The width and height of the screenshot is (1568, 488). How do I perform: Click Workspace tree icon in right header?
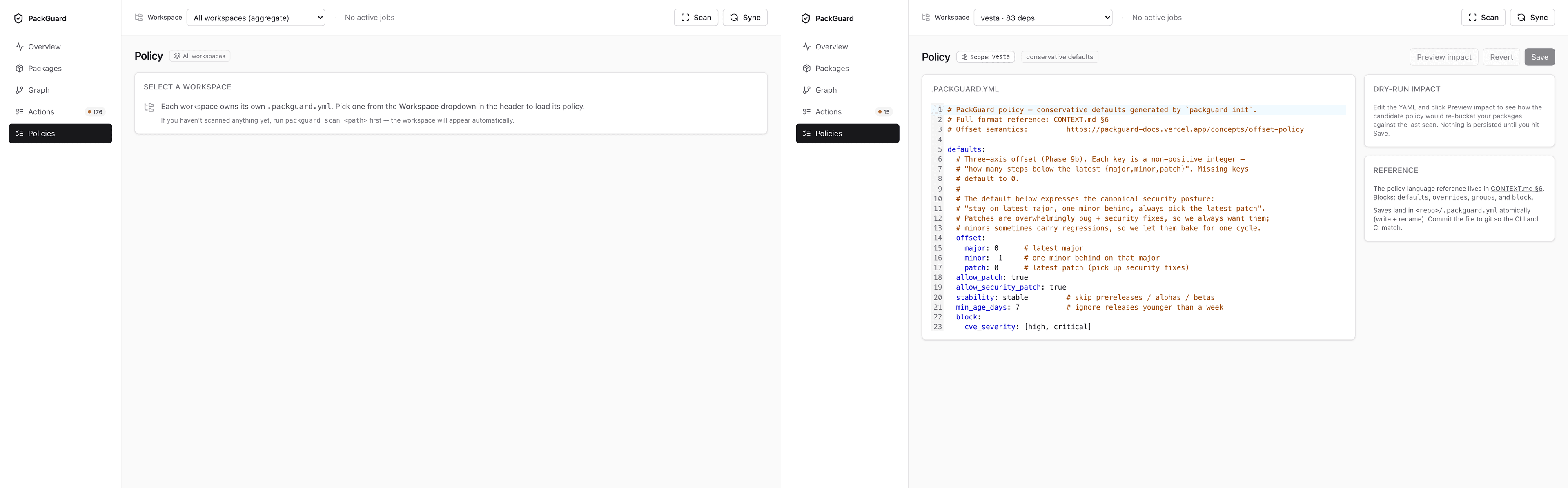pos(926,17)
